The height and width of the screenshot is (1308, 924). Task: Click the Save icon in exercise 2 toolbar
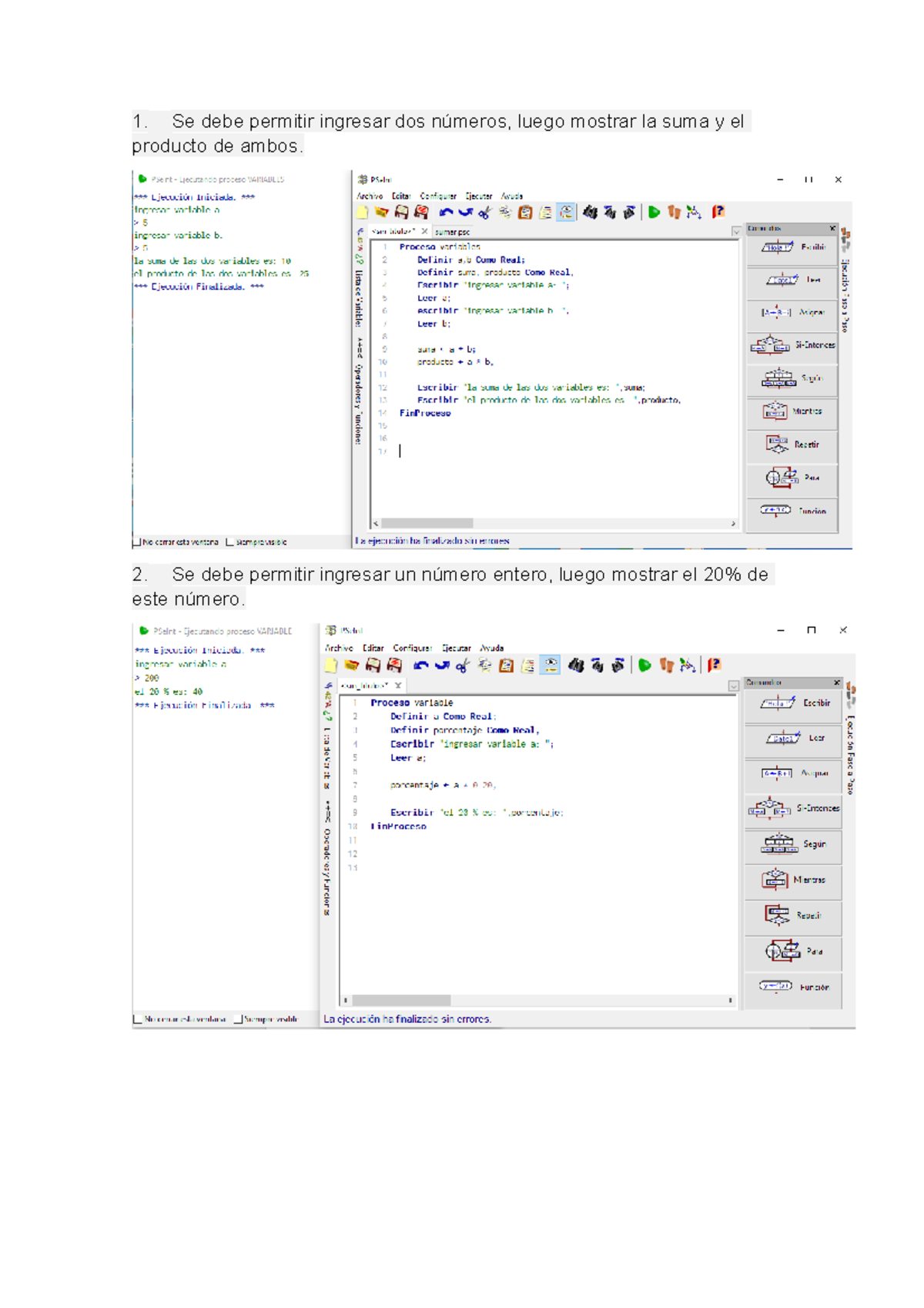(x=373, y=666)
